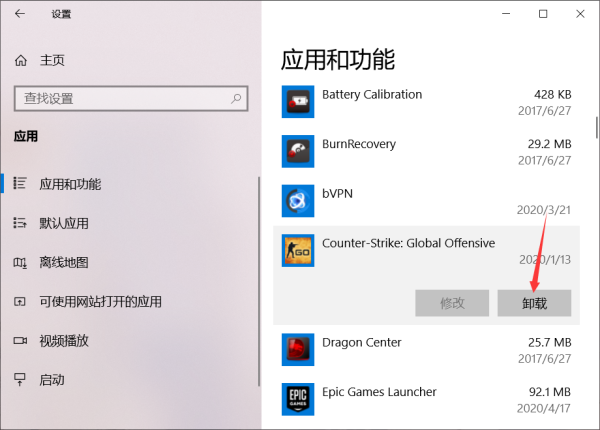This screenshot has width=600, height=430.
Task: Click the 卸载 uninstall button
Action: click(534, 303)
